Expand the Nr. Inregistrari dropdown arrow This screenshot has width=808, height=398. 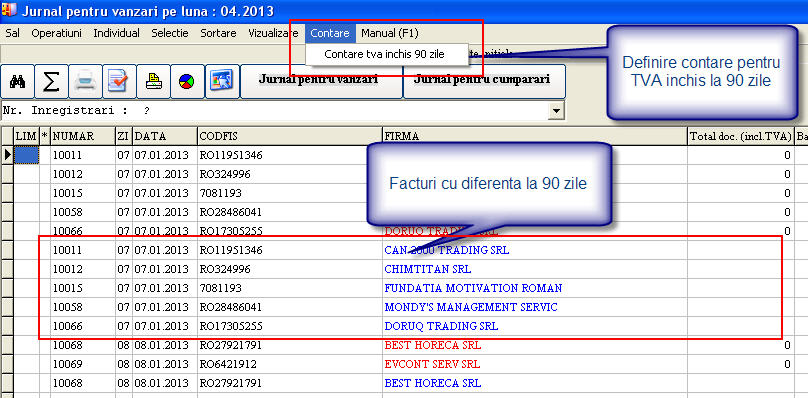(x=556, y=110)
